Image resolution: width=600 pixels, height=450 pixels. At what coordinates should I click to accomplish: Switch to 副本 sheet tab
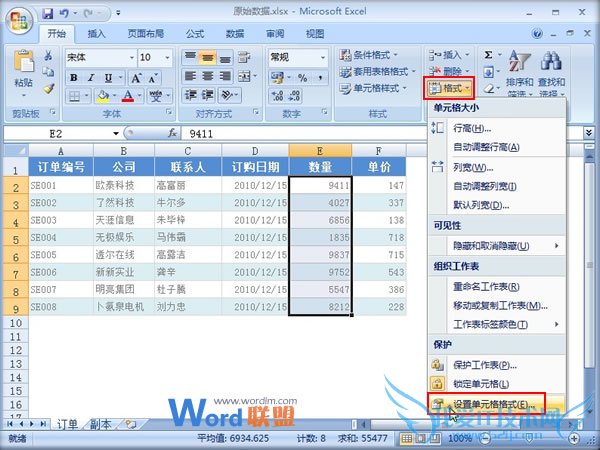pyautogui.click(x=100, y=424)
